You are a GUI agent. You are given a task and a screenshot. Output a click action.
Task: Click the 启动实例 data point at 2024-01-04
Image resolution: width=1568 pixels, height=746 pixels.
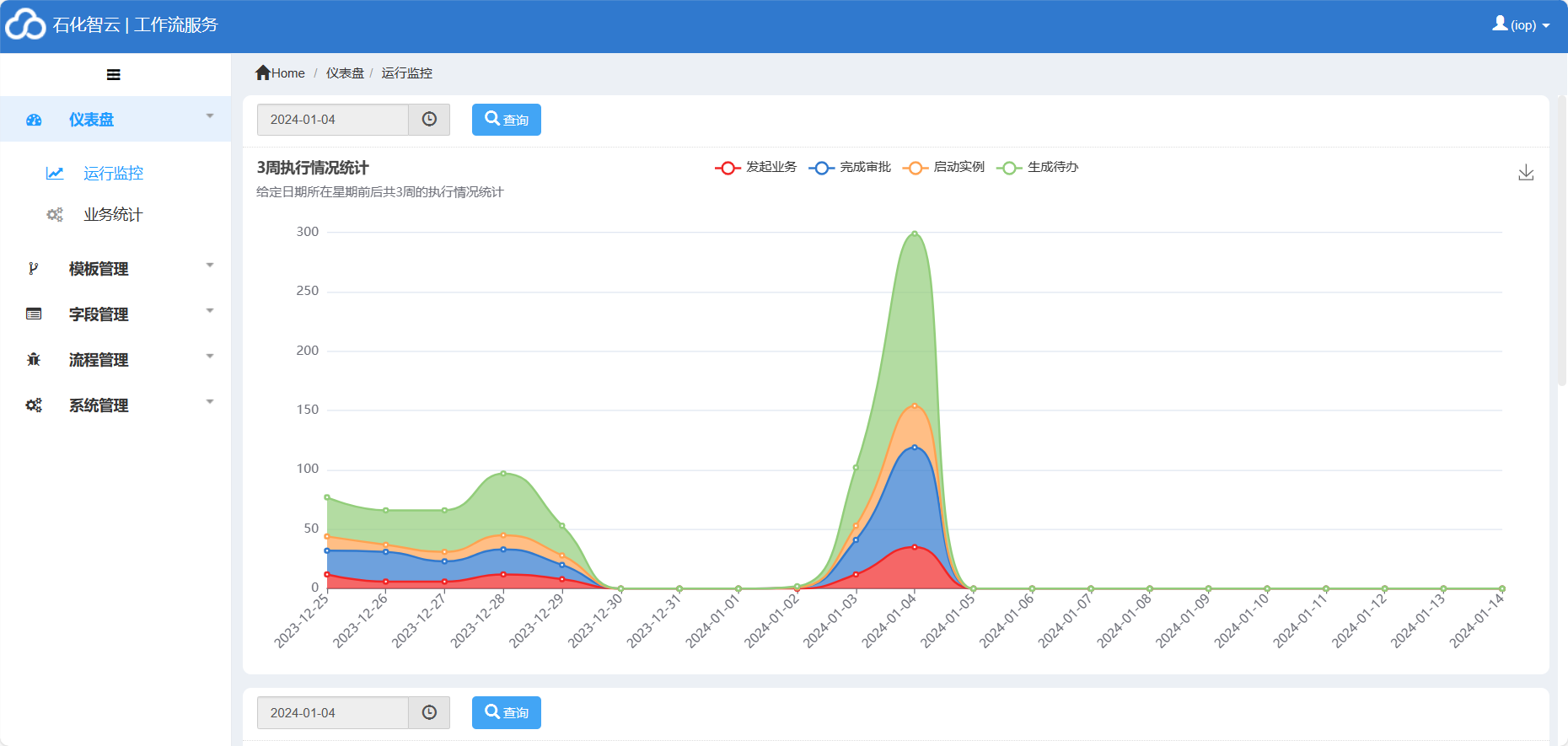(x=915, y=405)
